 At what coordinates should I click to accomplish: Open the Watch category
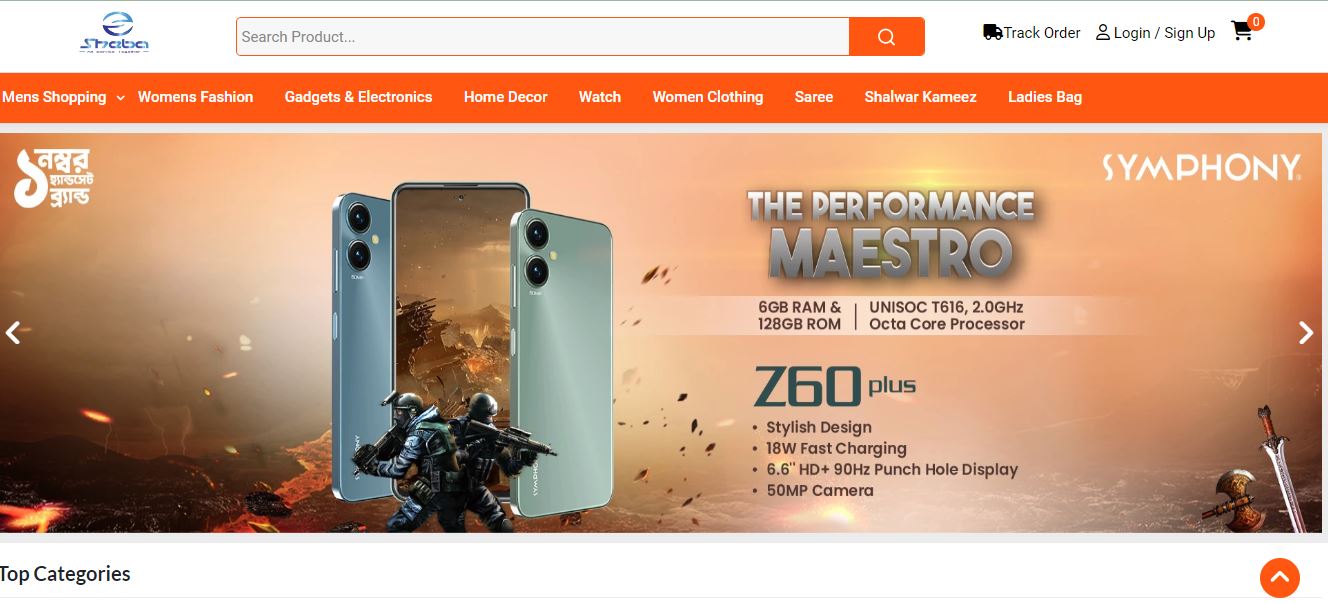[x=600, y=97]
